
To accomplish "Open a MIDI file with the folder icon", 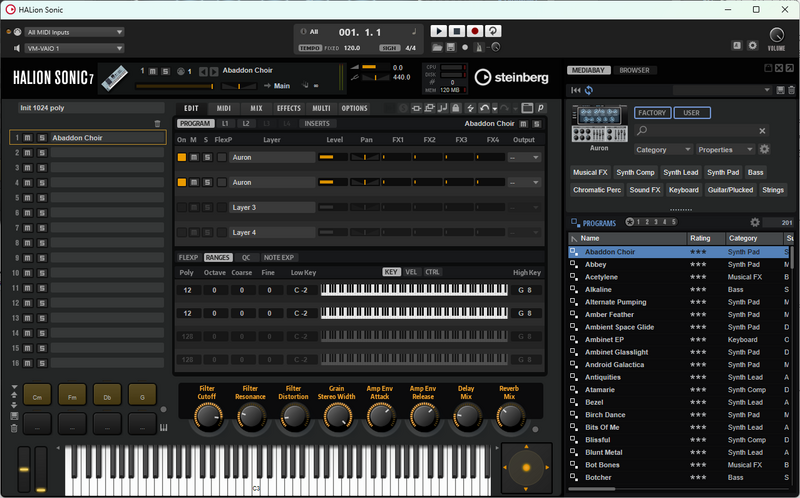I will [437, 47].
